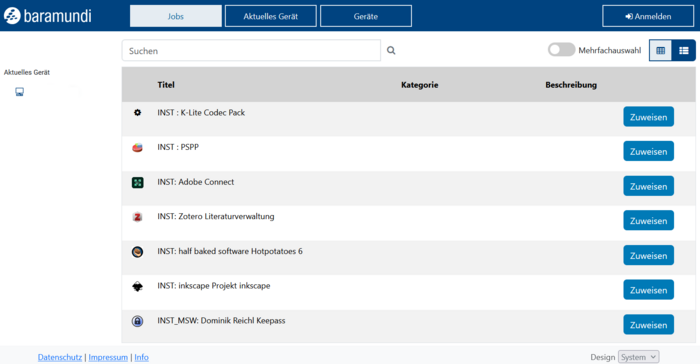Toggle the Mehrfachauswahl switch
The height and width of the screenshot is (364, 700).
tap(561, 50)
